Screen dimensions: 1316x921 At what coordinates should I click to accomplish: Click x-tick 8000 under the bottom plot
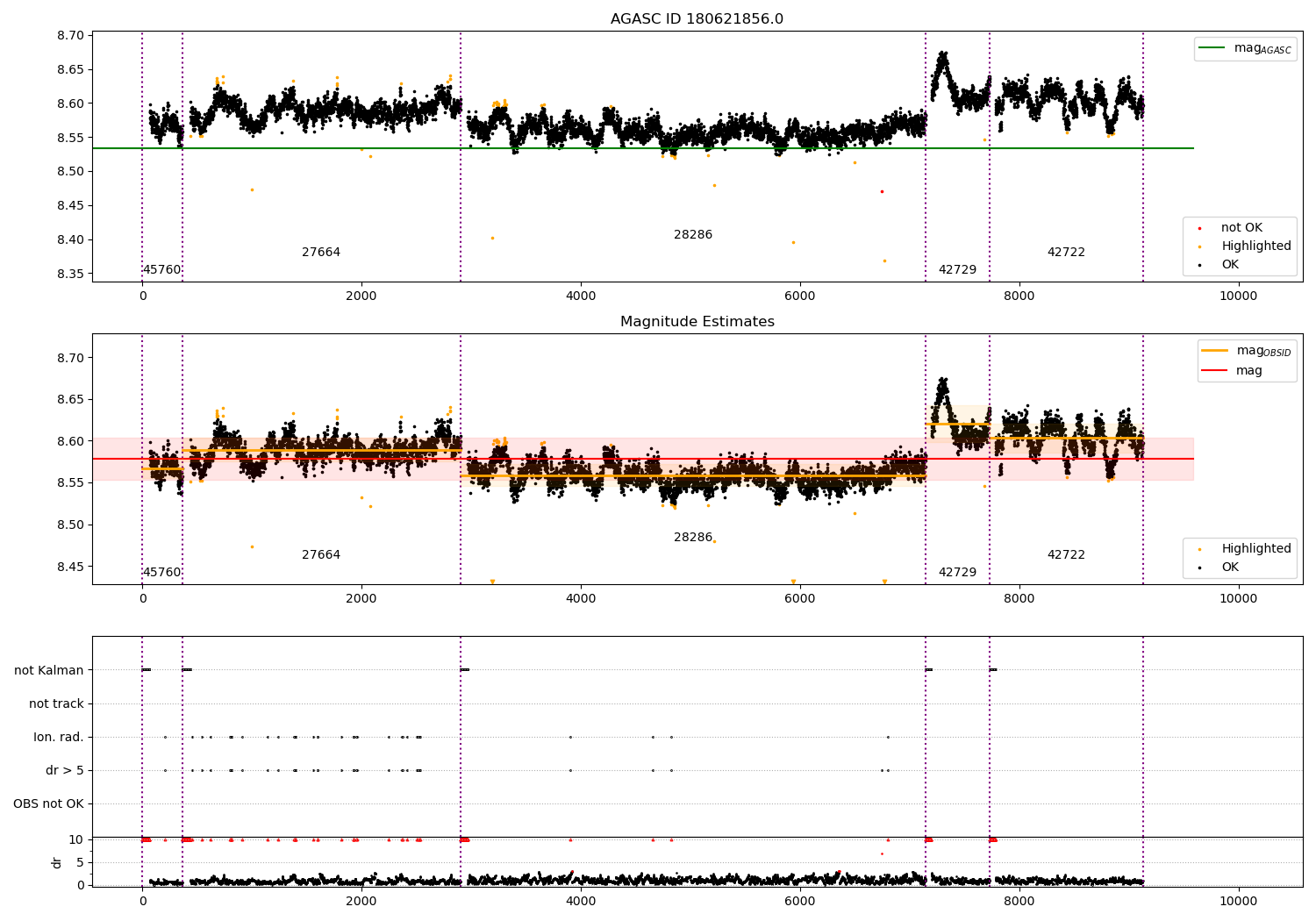tap(1019, 902)
